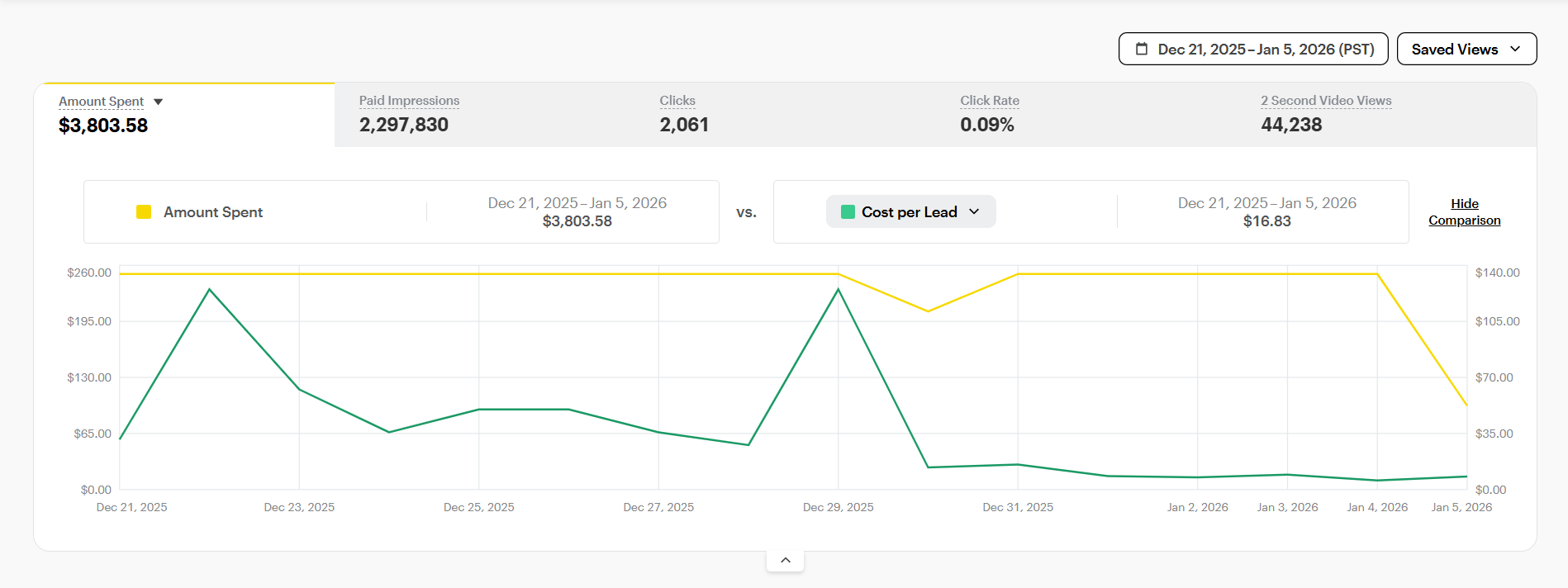Click the Cost per Lead $16.83 summary value
This screenshot has width=1568, height=588.
click(1266, 221)
